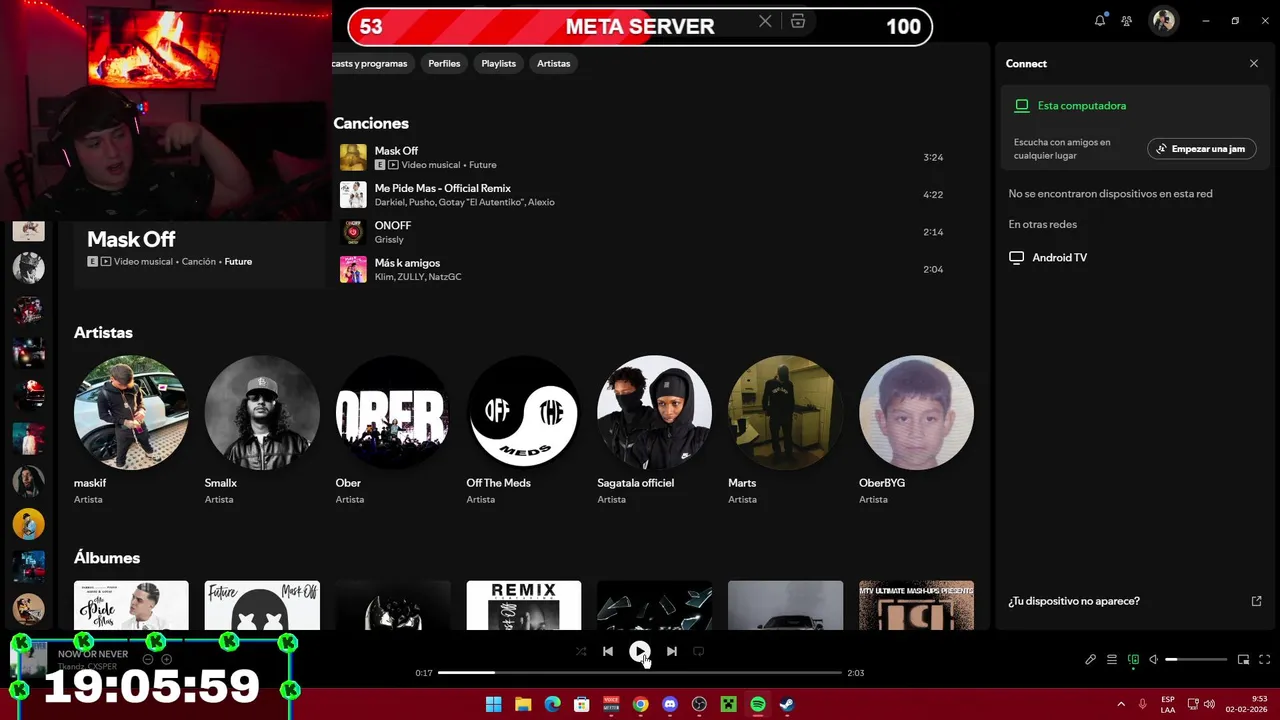Toggle shuffle in the player bar
Image resolution: width=1280 pixels, height=720 pixels.
point(581,651)
